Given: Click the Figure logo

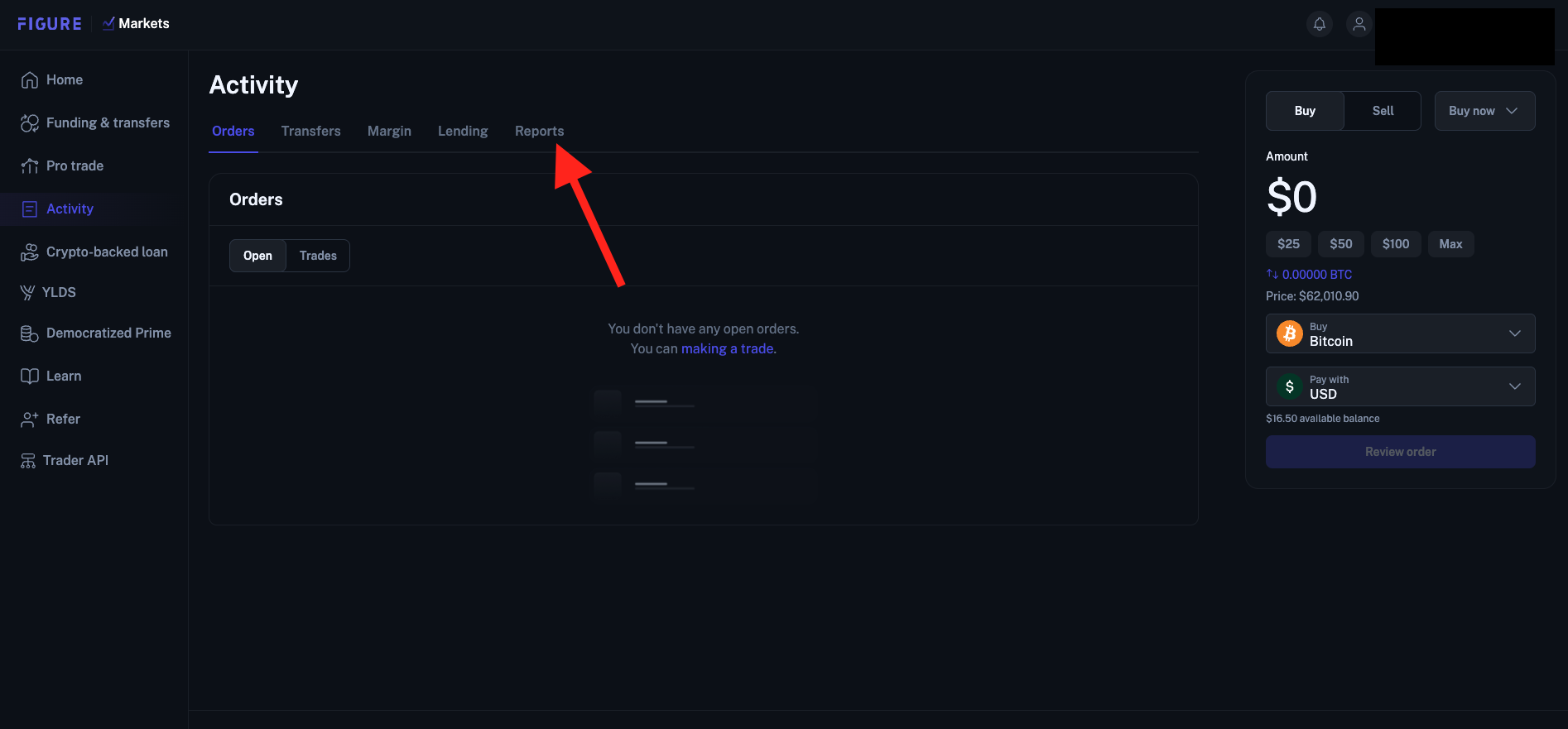Looking at the screenshot, I should [x=50, y=24].
